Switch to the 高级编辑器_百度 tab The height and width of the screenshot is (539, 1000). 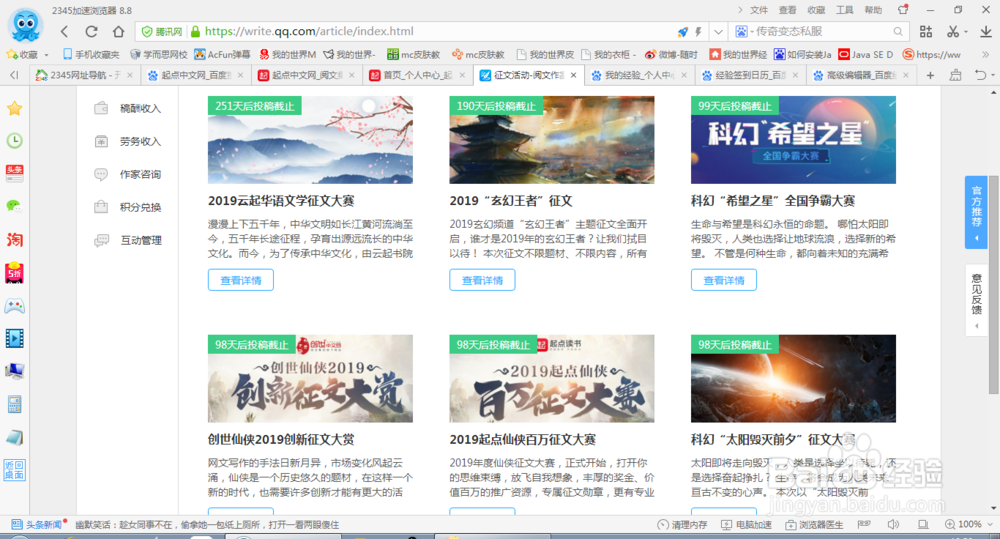(860, 75)
